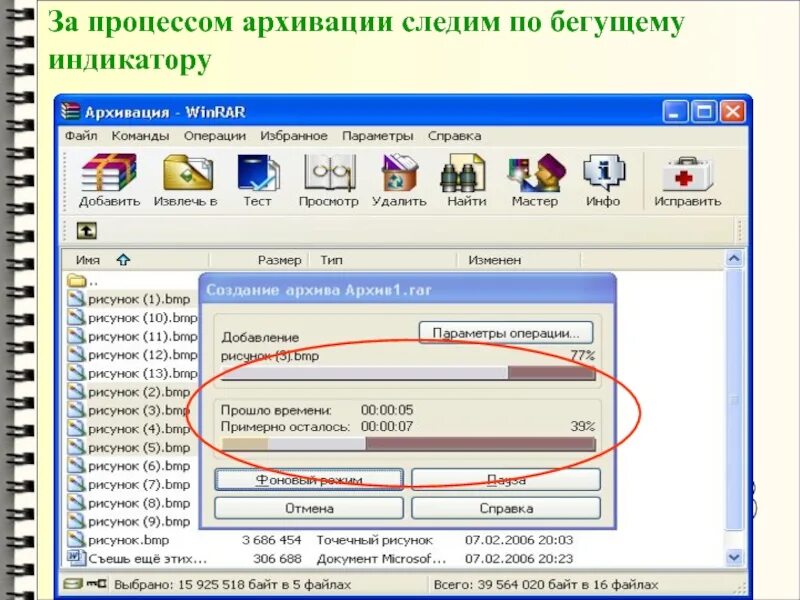
Task: Click the file progress bar at 77%
Action: coord(408,373)
